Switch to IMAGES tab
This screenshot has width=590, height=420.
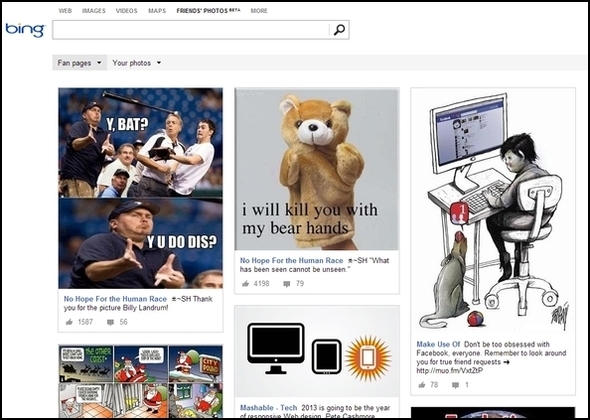tap(94, 11)
